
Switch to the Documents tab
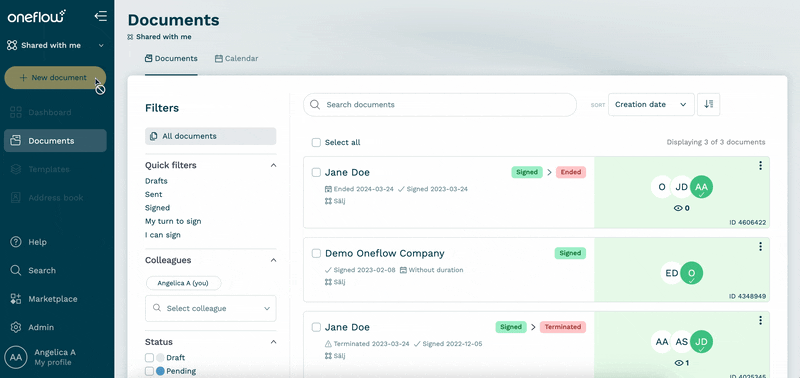(x=171, y=59)
